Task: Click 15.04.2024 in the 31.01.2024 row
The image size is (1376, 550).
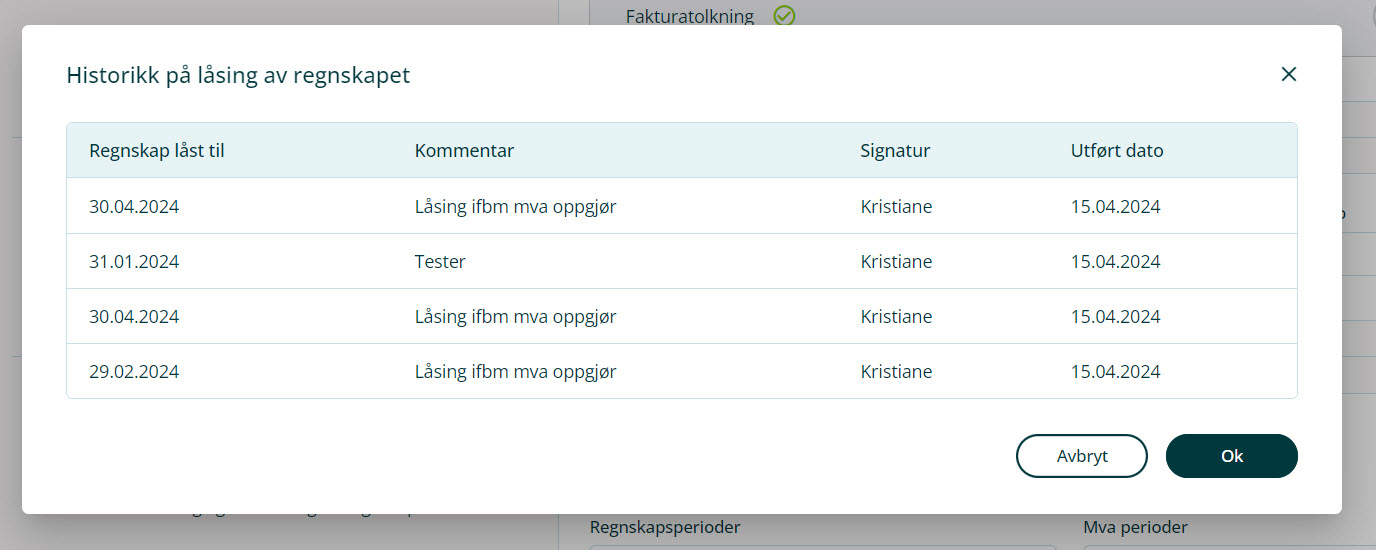Action: (x=1115, y=262)
